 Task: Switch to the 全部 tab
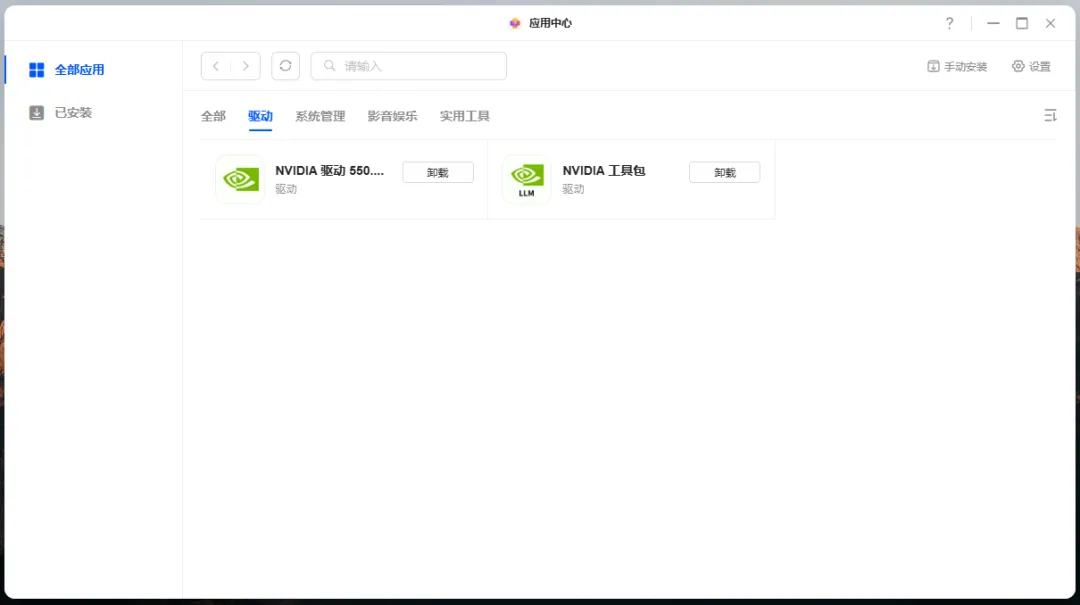point(213,116)
